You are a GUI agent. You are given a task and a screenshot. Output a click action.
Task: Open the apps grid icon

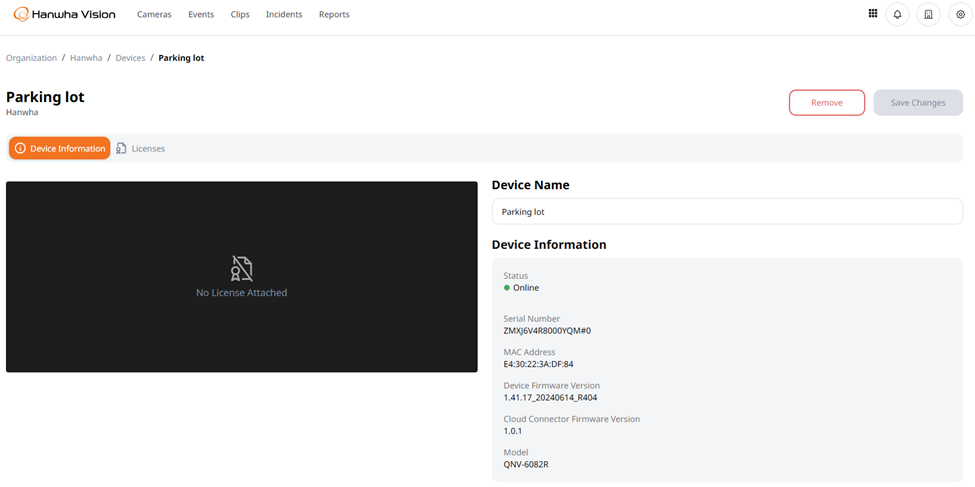pos(872,14)
